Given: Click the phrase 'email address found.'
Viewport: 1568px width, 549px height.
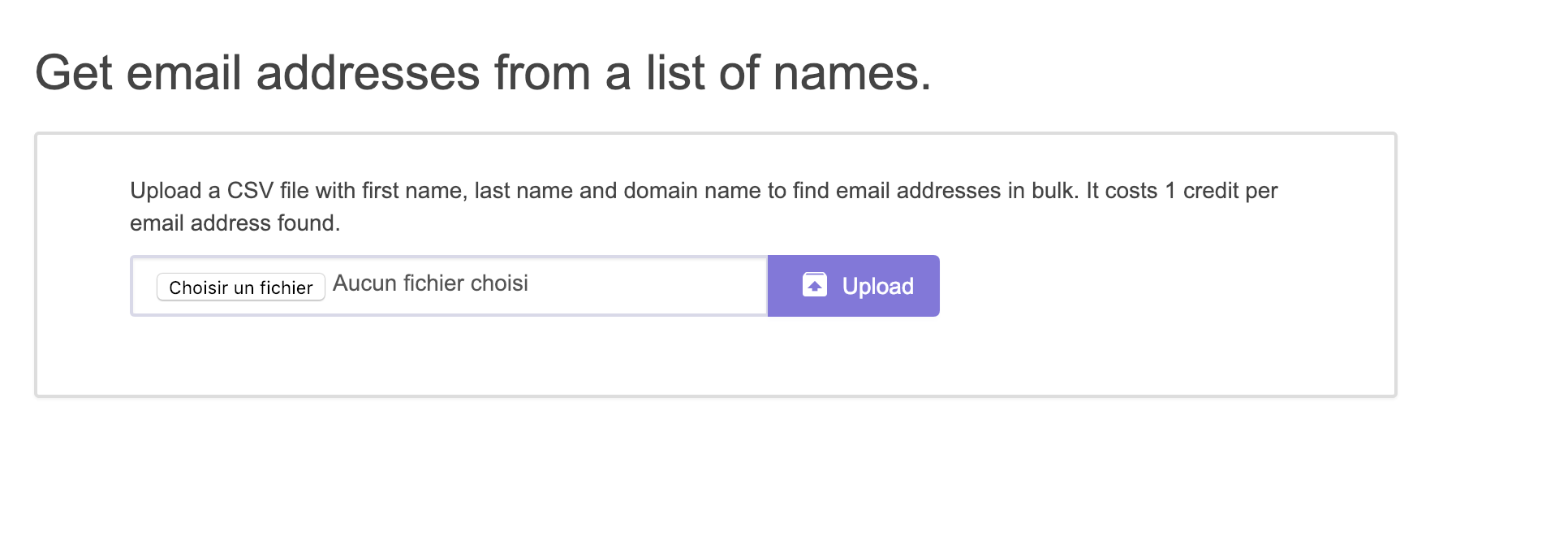Looking at the screenshot, I should pos(235,223).
